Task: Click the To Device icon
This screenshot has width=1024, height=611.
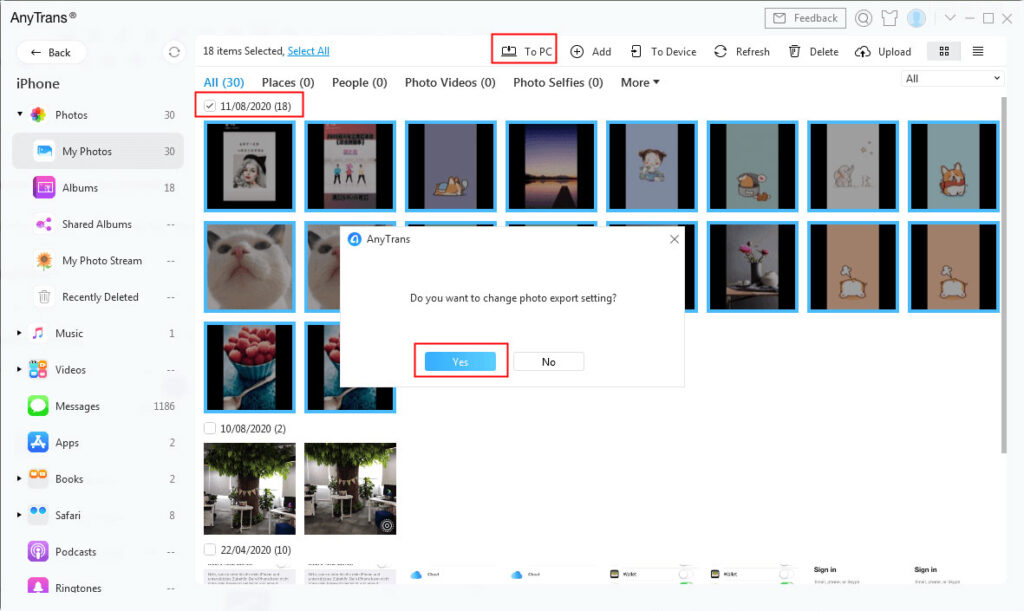Action: click(636, 51)
